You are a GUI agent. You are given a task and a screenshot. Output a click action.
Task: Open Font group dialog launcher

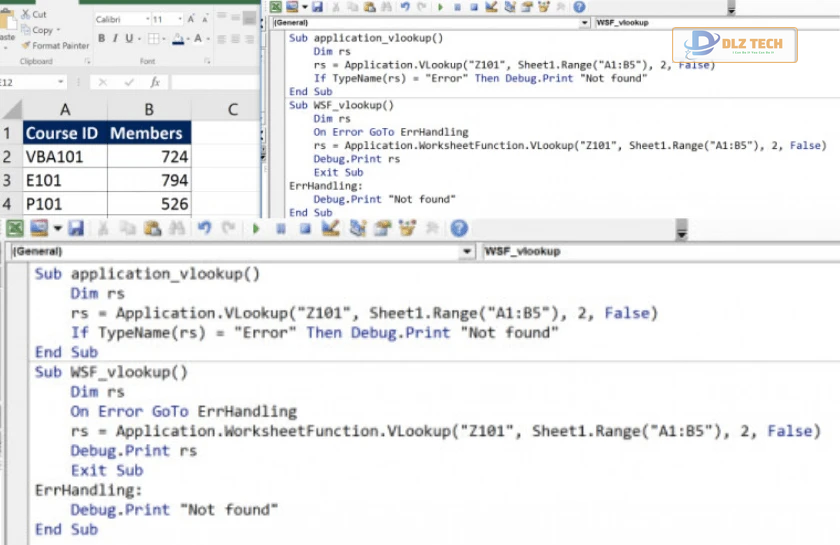[207, 61]
